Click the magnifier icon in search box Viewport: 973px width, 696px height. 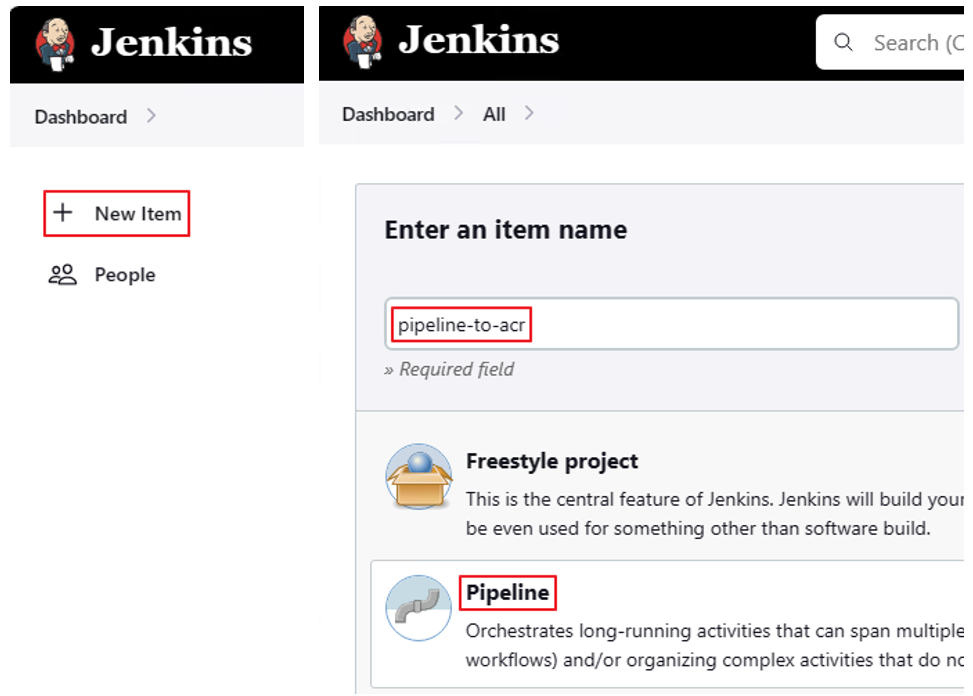coord(843,42)
